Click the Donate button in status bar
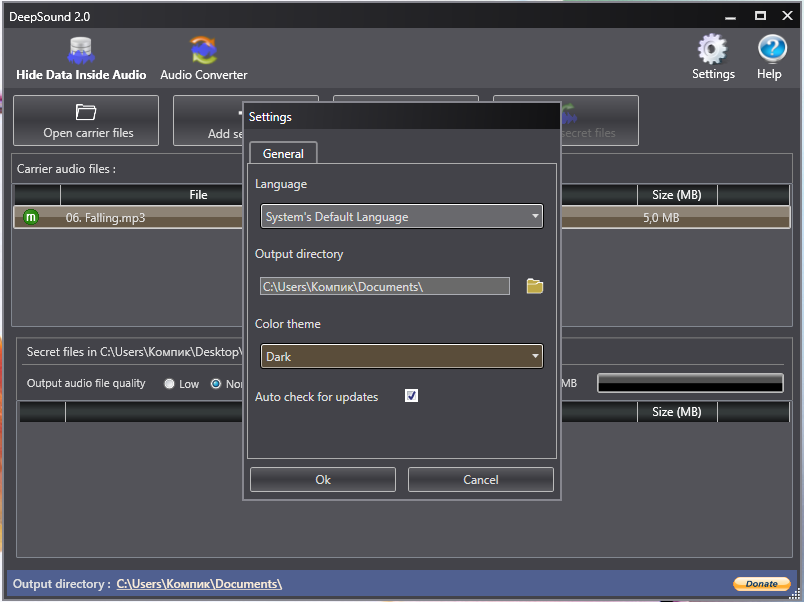The height and width of the screenshot is (602, 804). (761, 584)
